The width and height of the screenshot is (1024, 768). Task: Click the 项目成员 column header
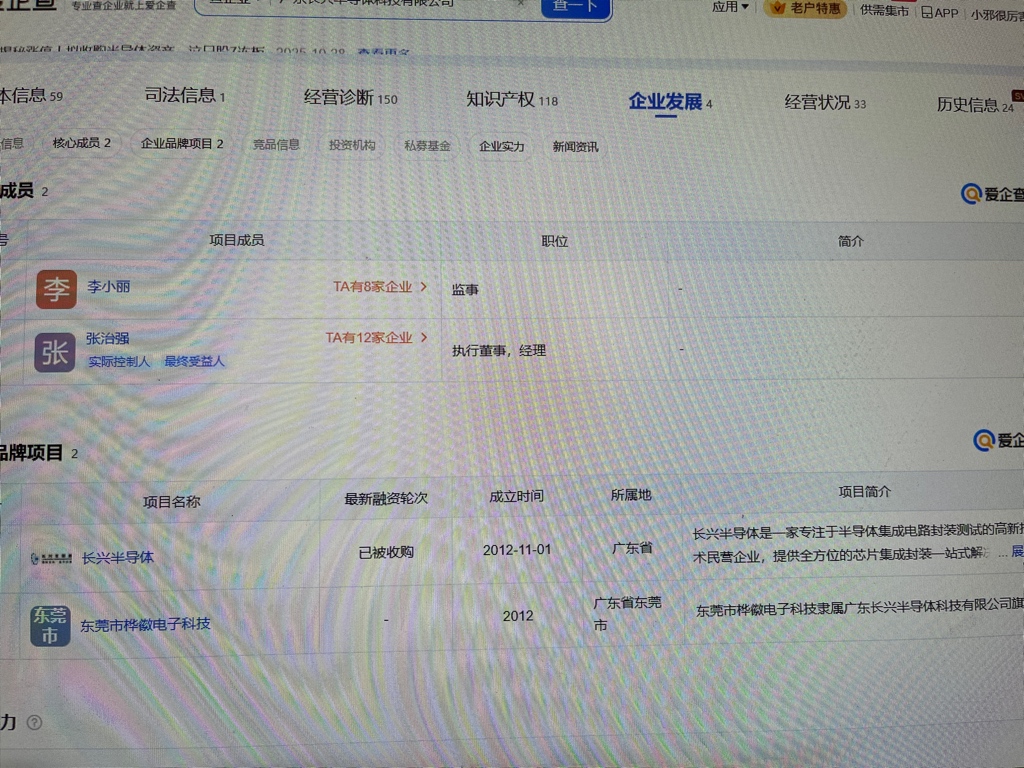236,240
